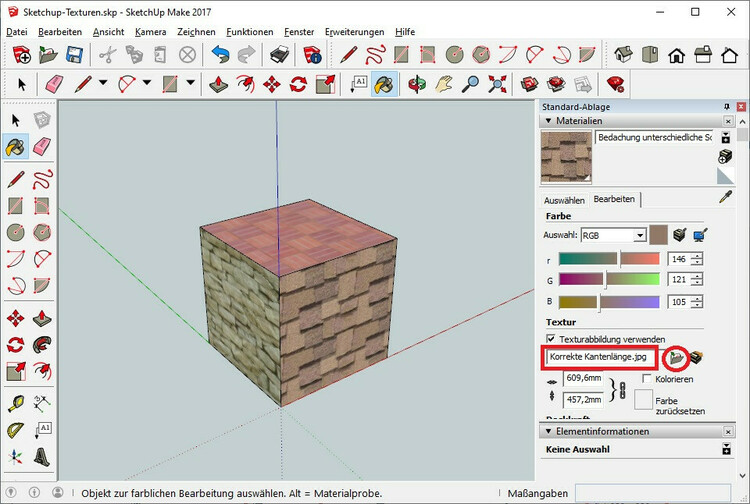Click the Undo arrow icon

coord(220,54)
